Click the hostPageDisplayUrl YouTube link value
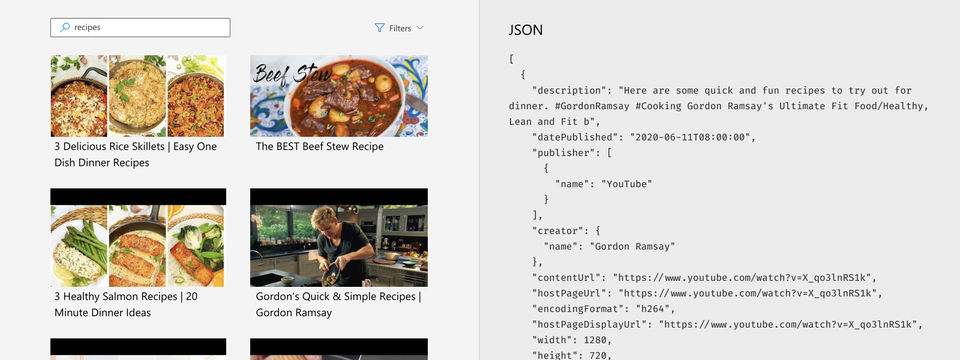 pos(790,324)
